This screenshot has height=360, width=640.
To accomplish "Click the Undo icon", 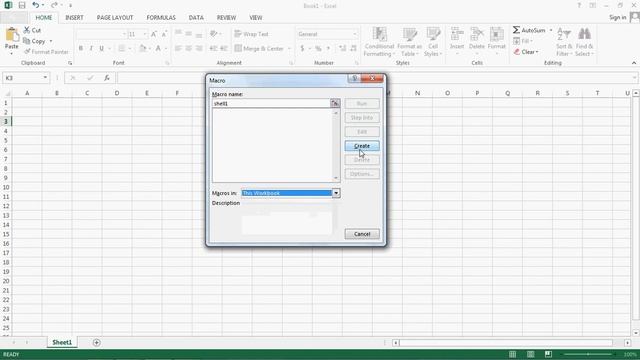I will 36,5.
